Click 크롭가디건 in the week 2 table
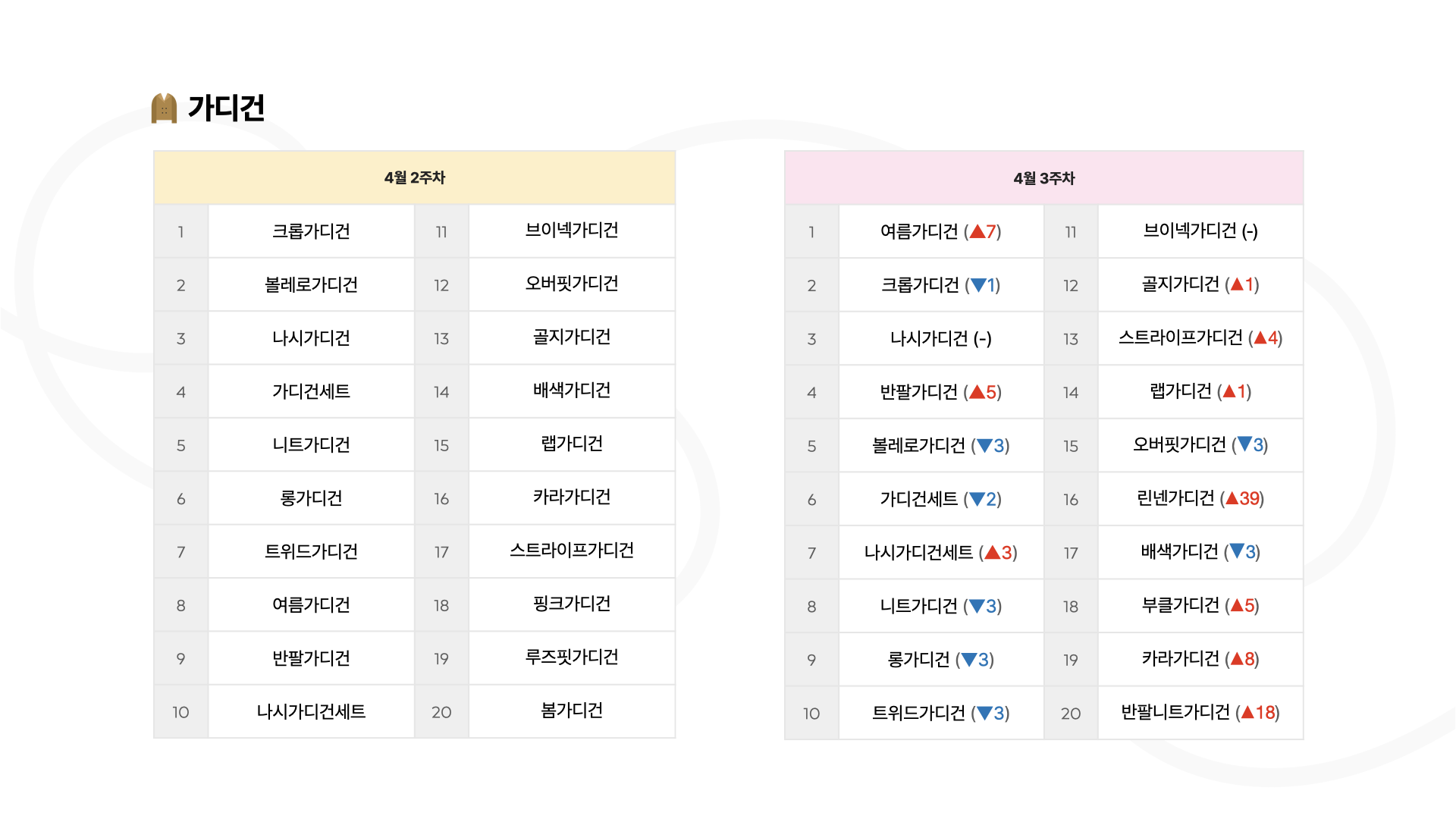 point(311,231)
